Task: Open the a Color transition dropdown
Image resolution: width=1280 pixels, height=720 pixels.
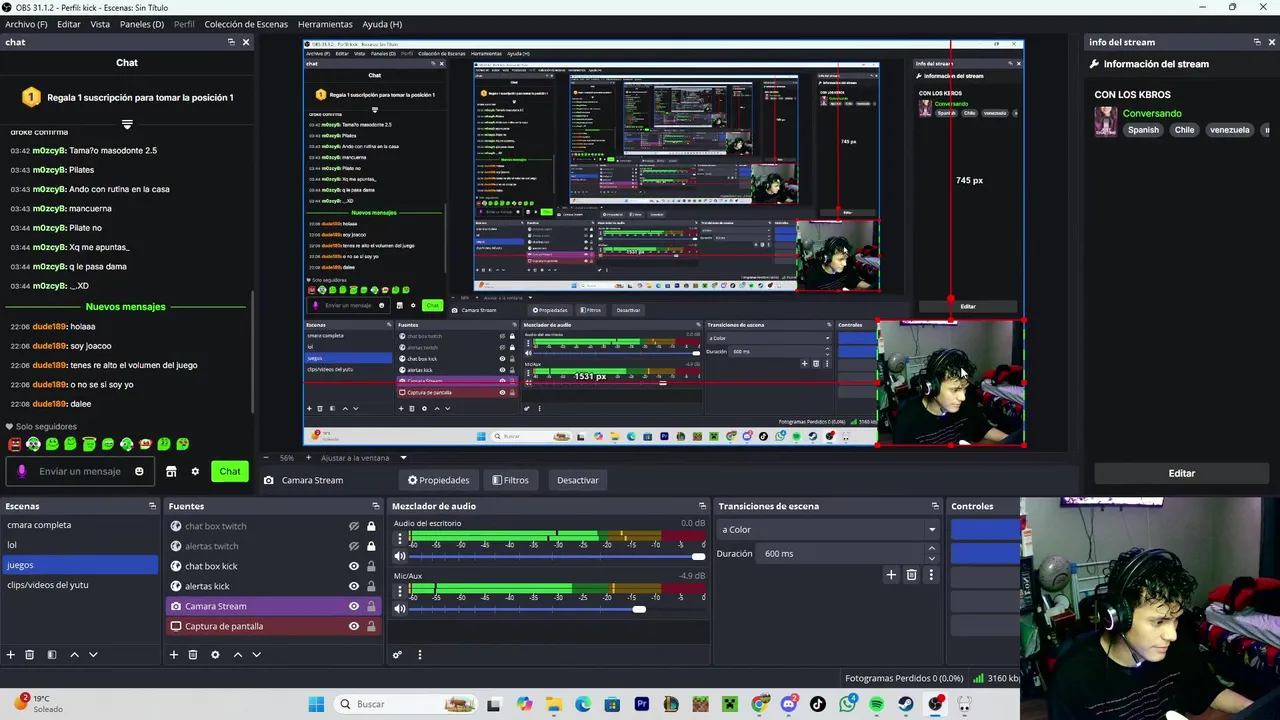Action: (828, 530)
